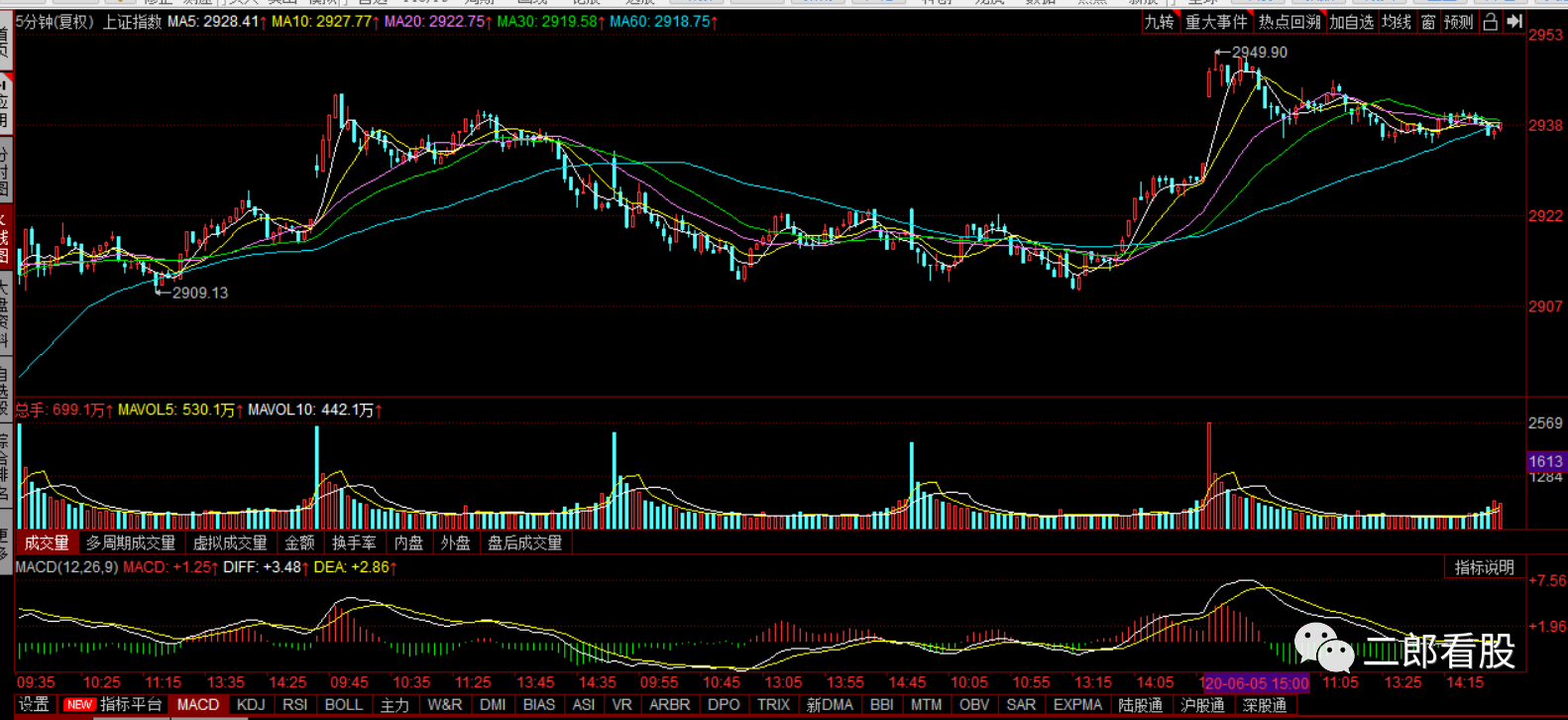
Task: Click the lock icon in the chart toolbar
Action: pos(1490,22)
